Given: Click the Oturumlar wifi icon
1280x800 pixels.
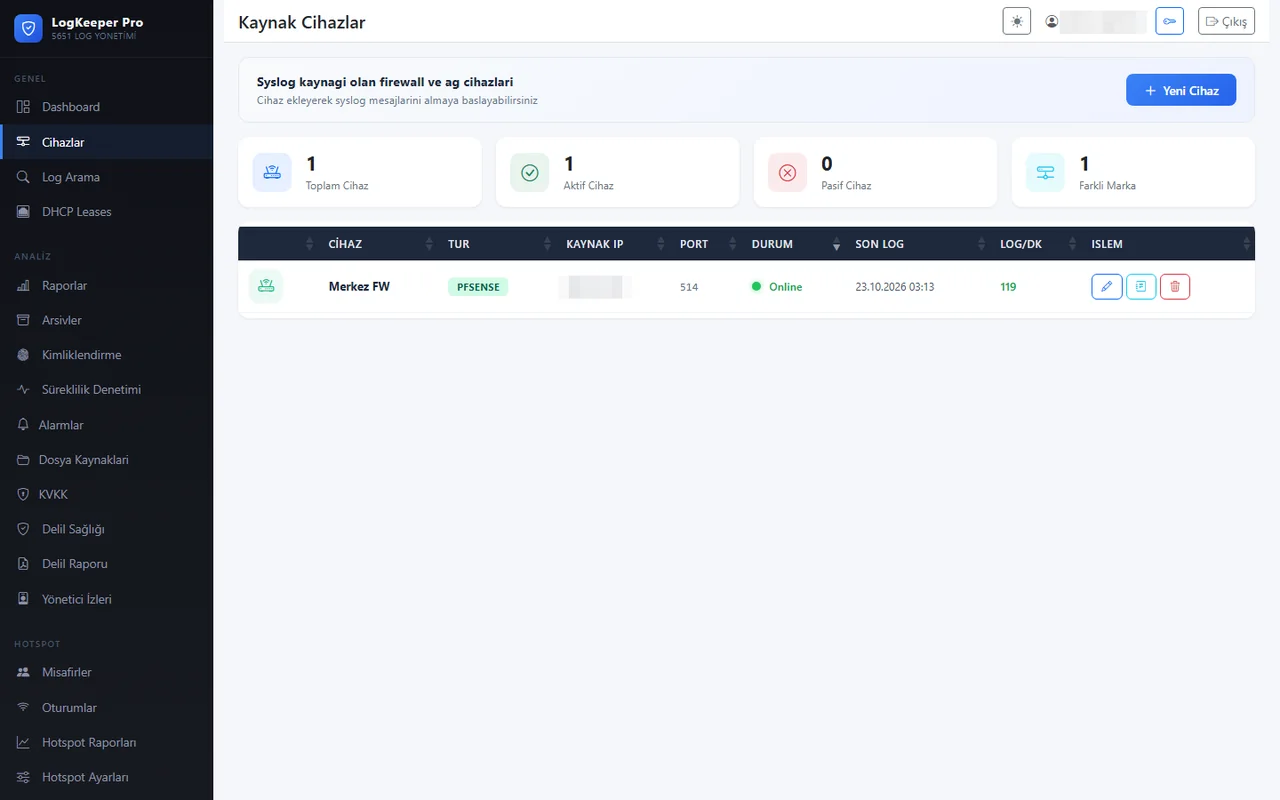Looking at the screenshot, I should [x=23, y=708].
